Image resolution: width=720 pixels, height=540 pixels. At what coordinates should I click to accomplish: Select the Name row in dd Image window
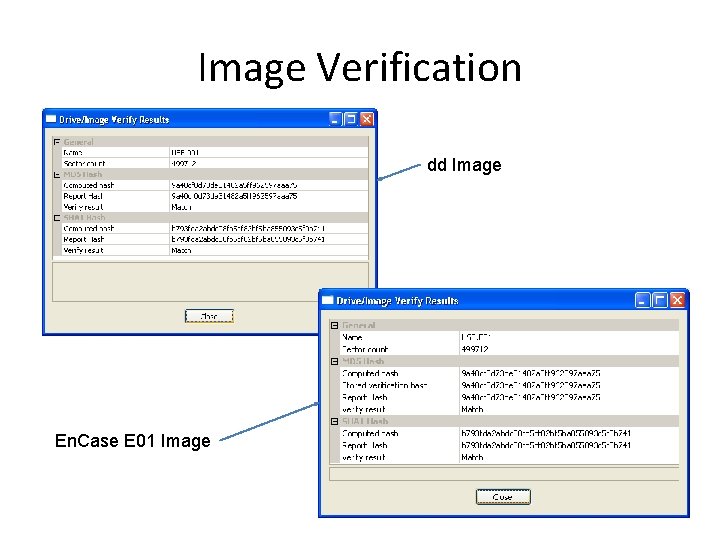tap(215, 152)
